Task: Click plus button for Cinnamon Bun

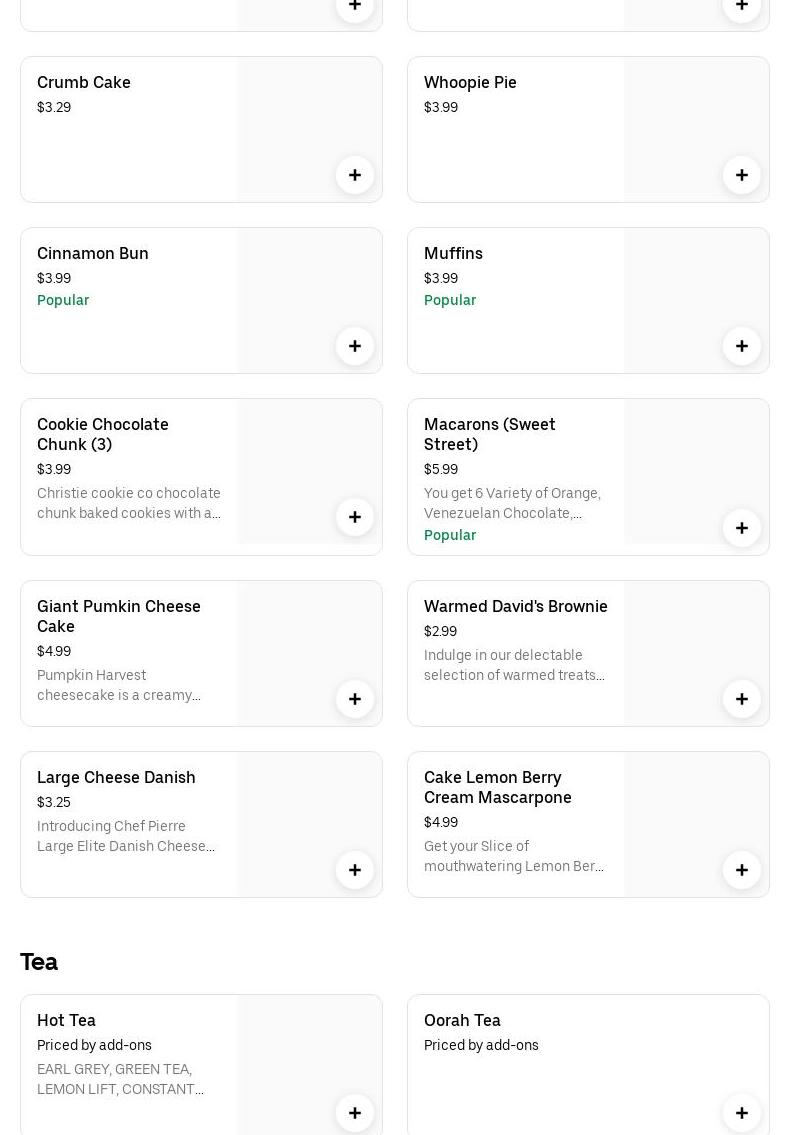Action: pos(355,346)
